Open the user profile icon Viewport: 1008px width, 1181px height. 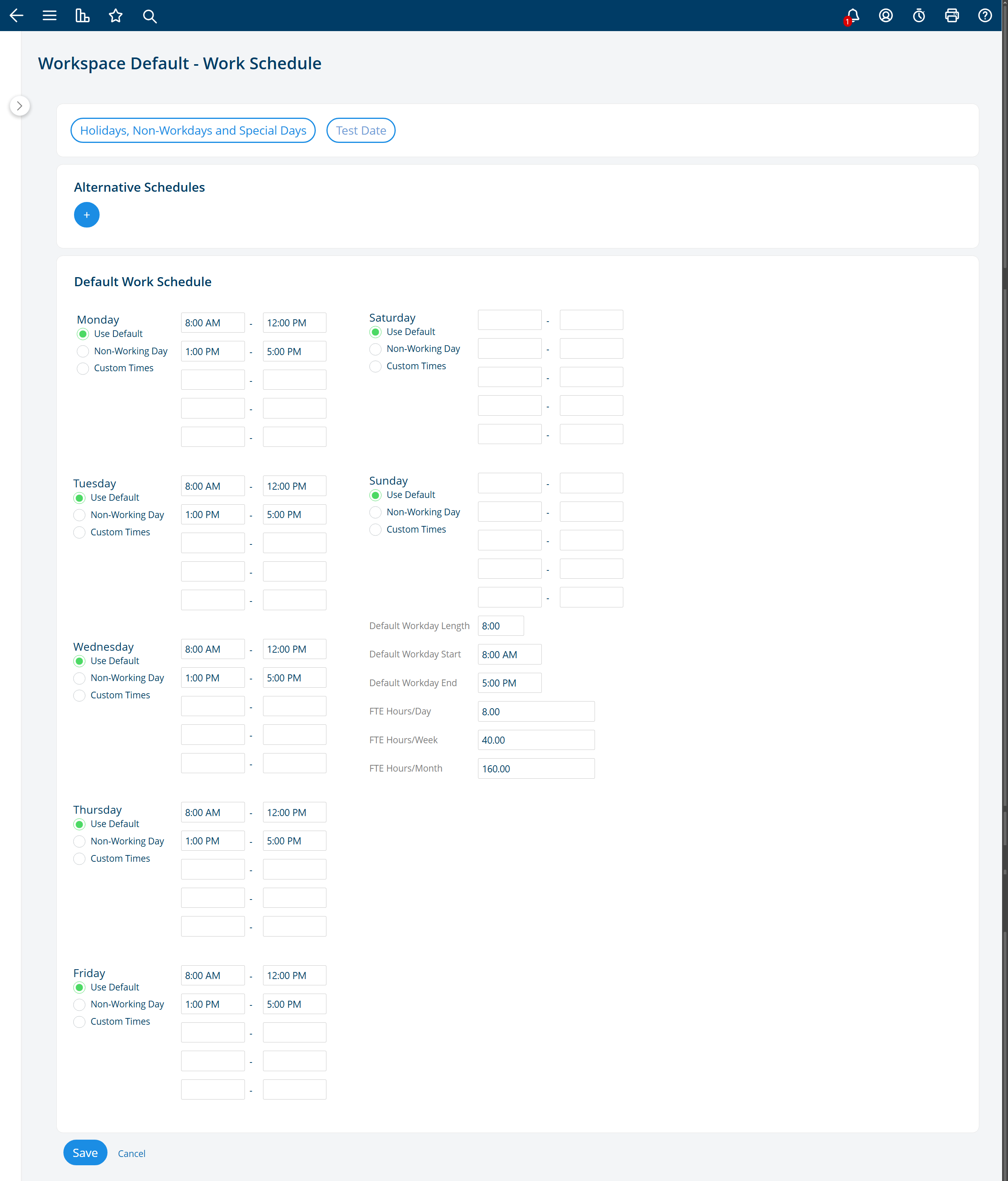pos(886,15)
